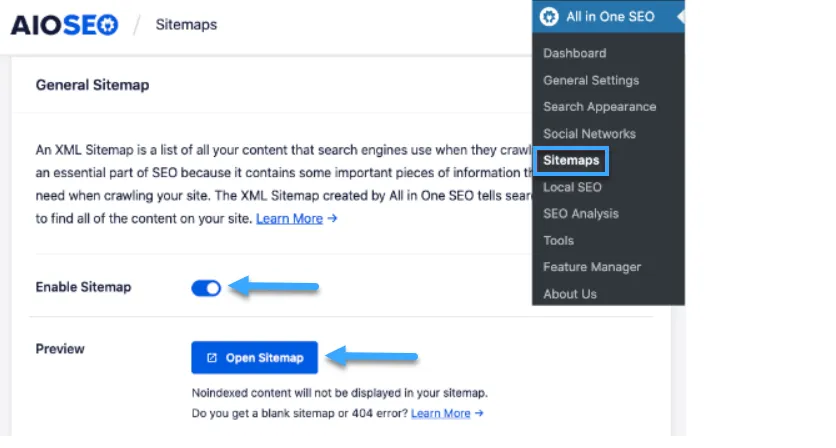Click the General Sitemap heading
836x448 pixels.
click(x=92, y=85)
